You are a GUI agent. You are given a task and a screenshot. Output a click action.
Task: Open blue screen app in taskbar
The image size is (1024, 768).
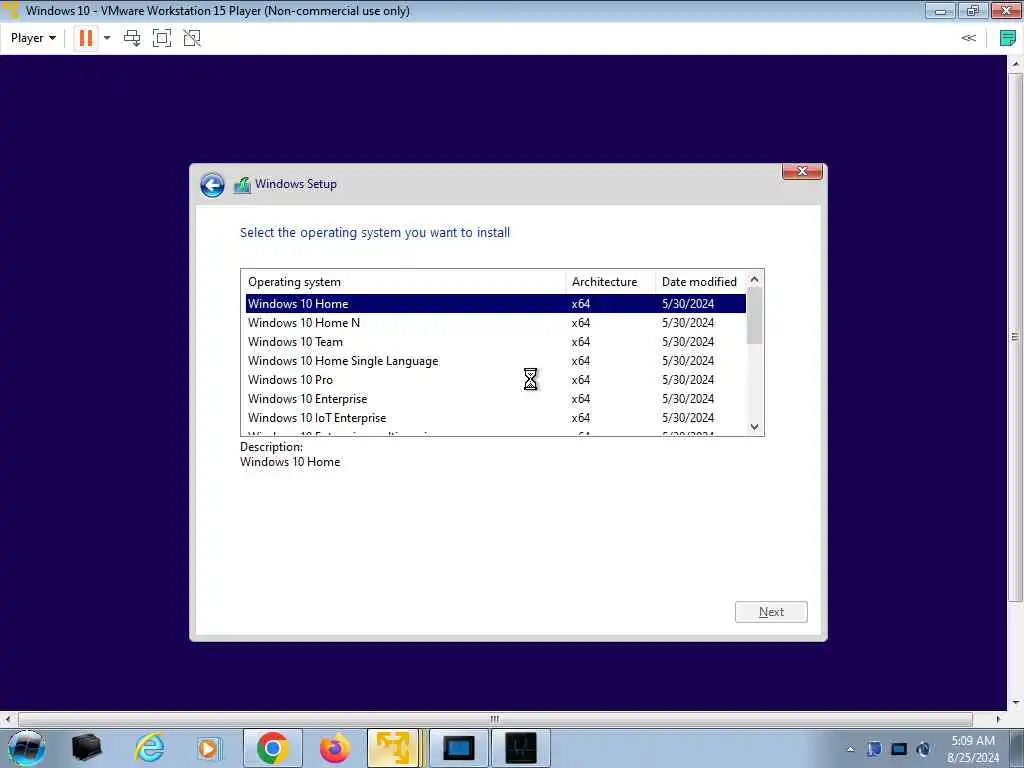(x=458, y=748)
